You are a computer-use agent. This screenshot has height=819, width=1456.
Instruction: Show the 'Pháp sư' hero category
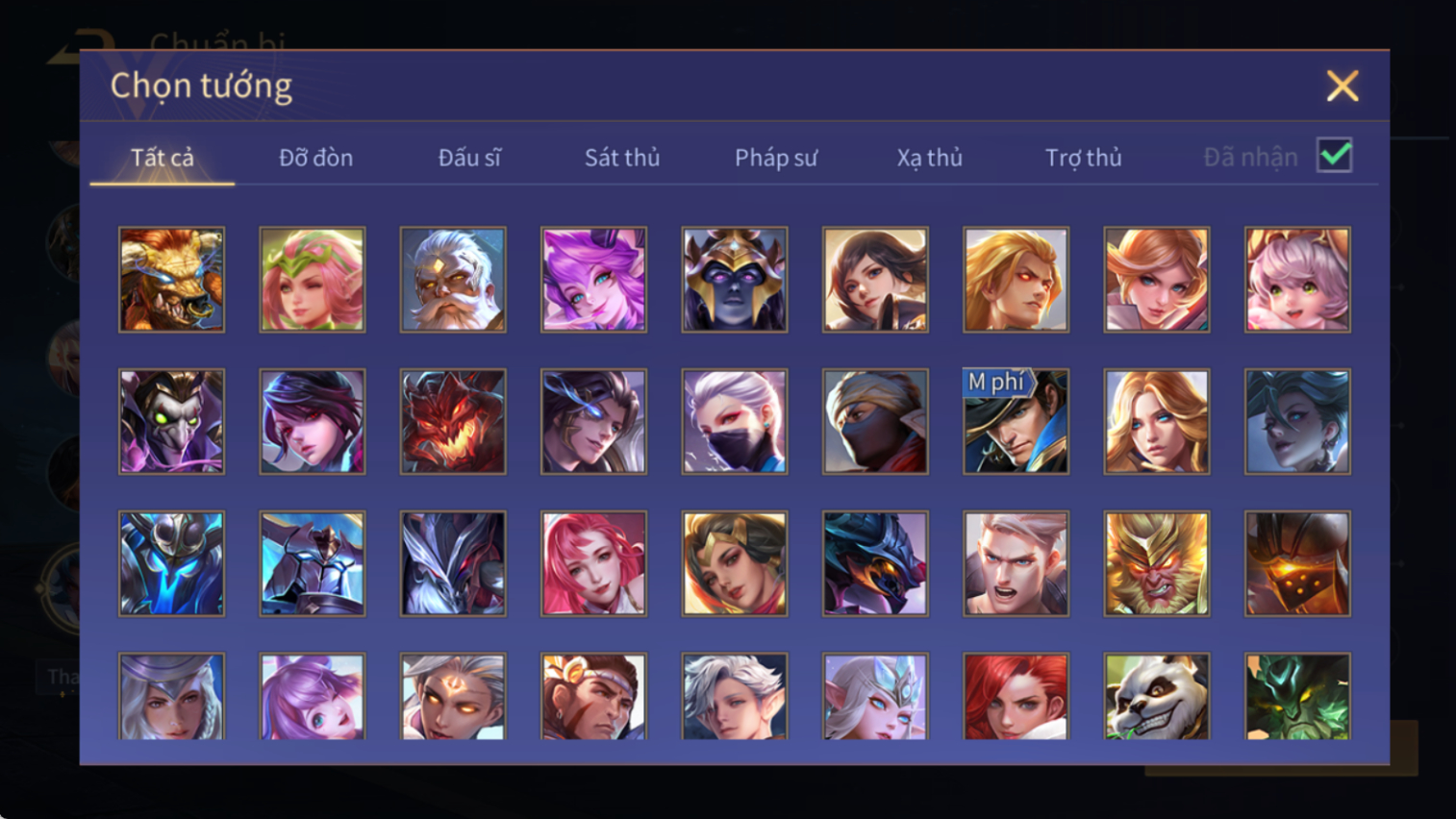tap(776, 158)
